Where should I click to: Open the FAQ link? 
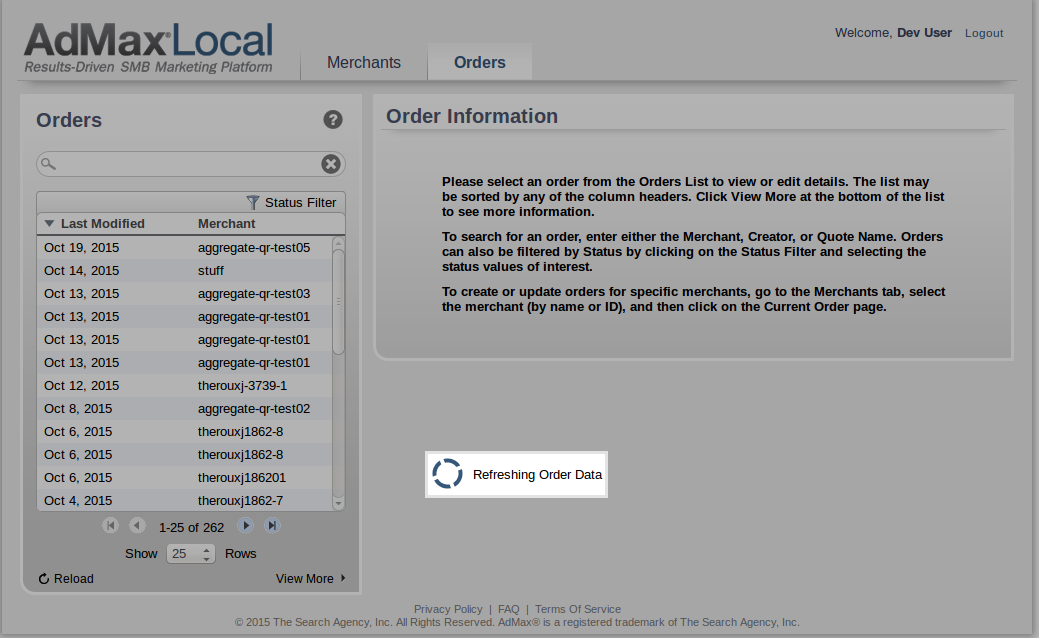pyautogui.click(x=508, y=609)
